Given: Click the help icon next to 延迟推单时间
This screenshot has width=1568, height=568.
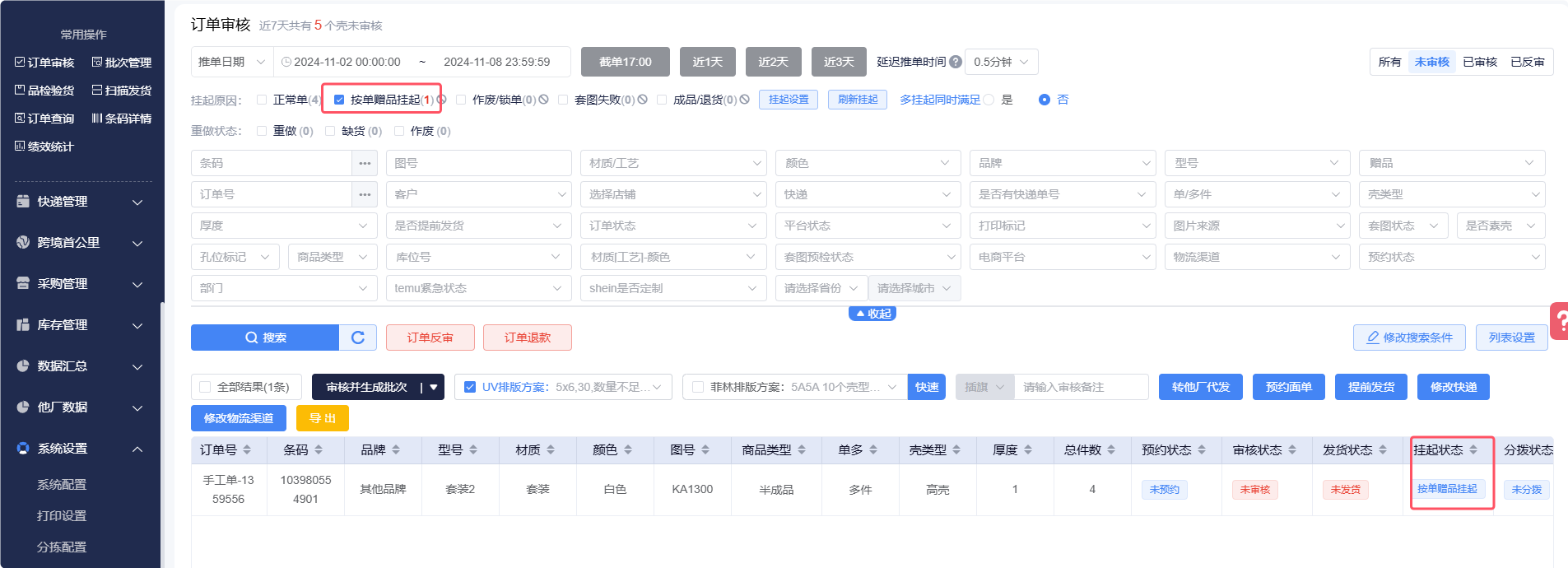Looking at the screenshot, I should pos(955,62).
